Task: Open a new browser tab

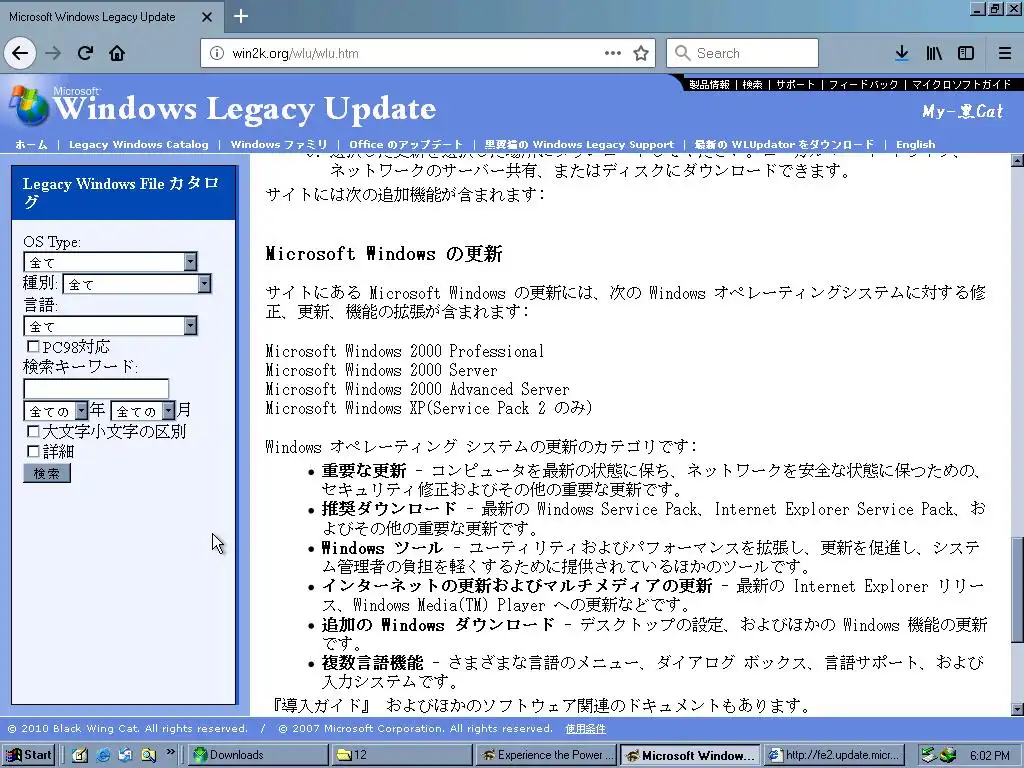Action: point(240,16)
